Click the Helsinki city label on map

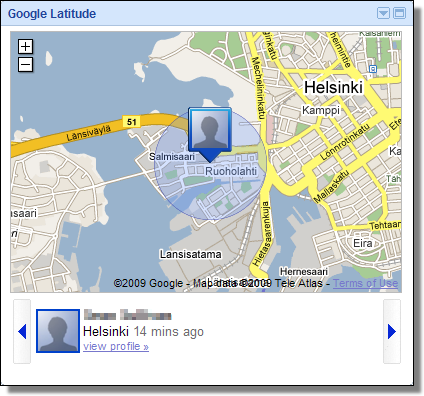click(333, 88)
